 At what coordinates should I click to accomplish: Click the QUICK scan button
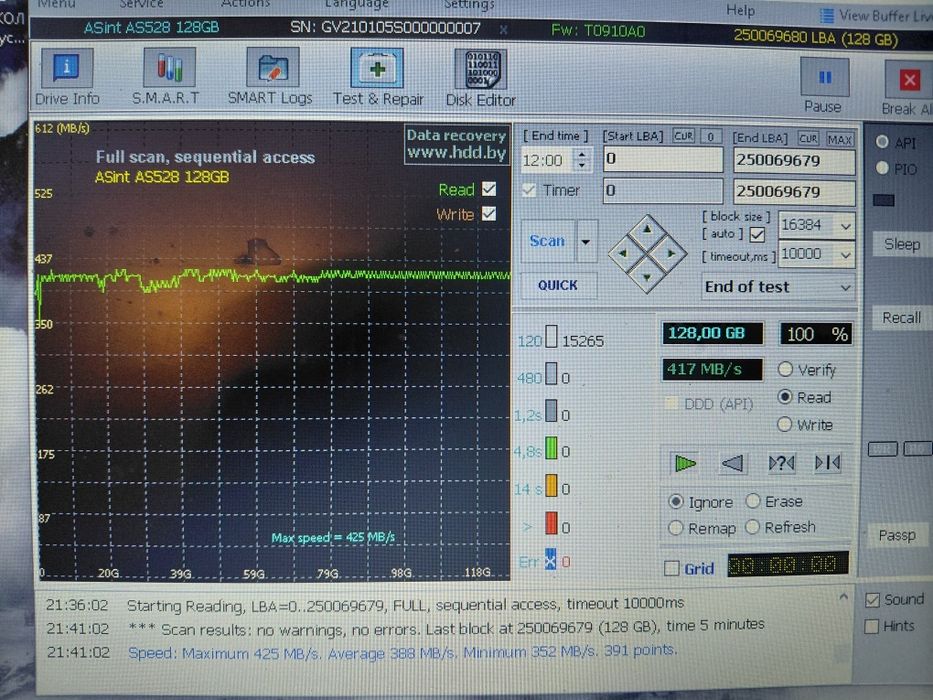[x=558, y=285]
